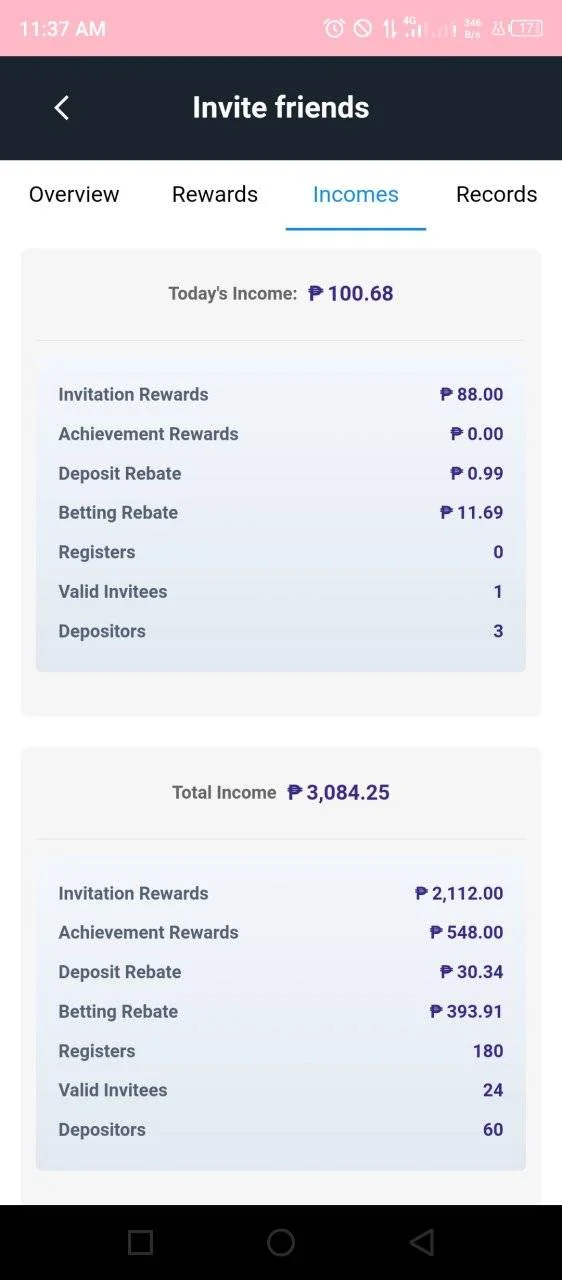Tap the battery indicator icon

click(x=527, y=28)
